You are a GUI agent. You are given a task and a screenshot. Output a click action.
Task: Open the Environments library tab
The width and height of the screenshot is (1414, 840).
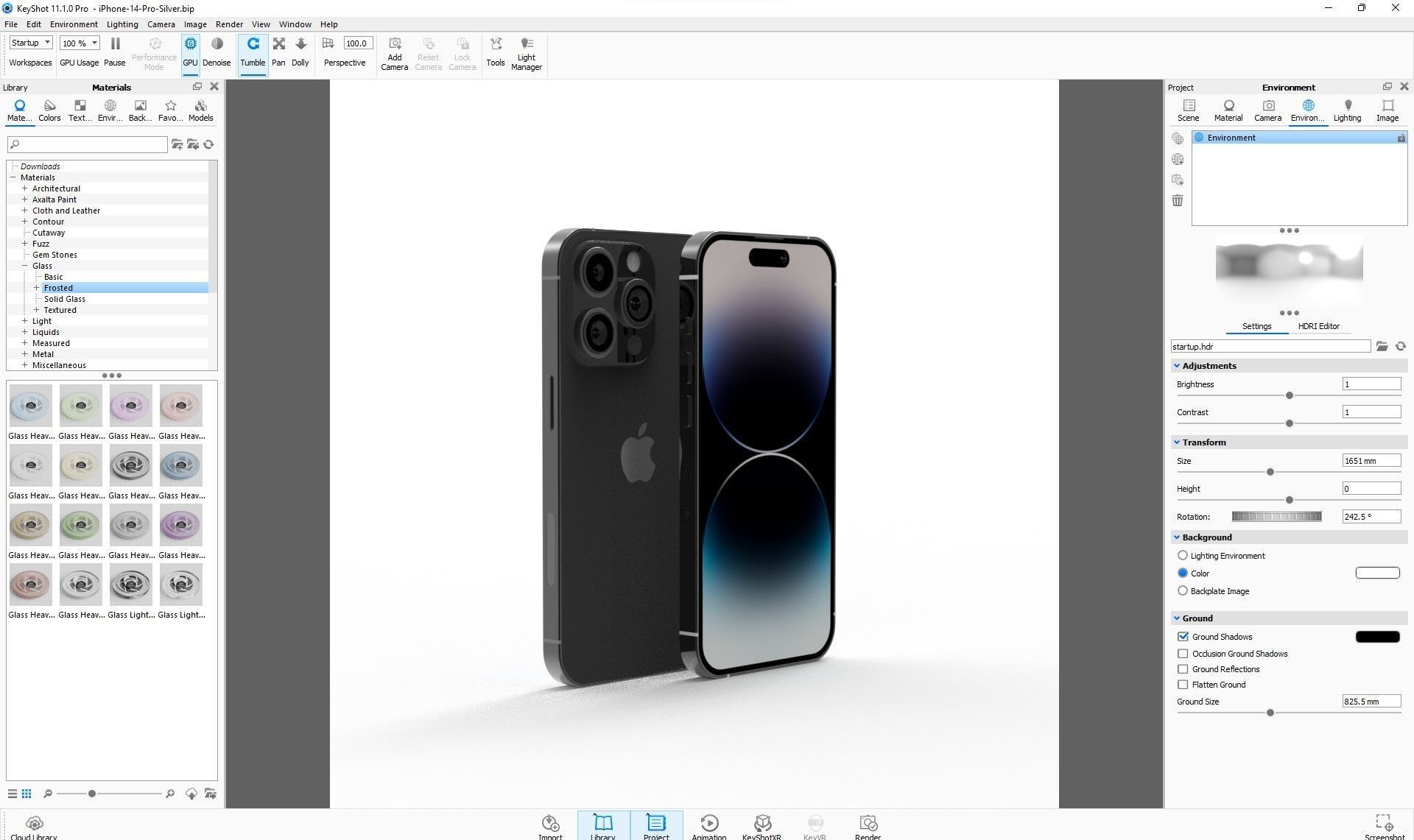(110, 110)
